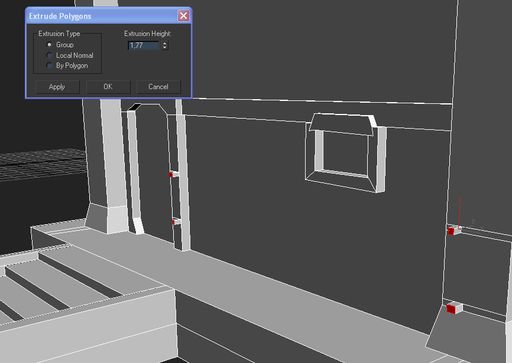The width and height of the screenshot is (512, 363).
Task: Confirm extrusion with the OK button
Action: [x=108, y=87]
